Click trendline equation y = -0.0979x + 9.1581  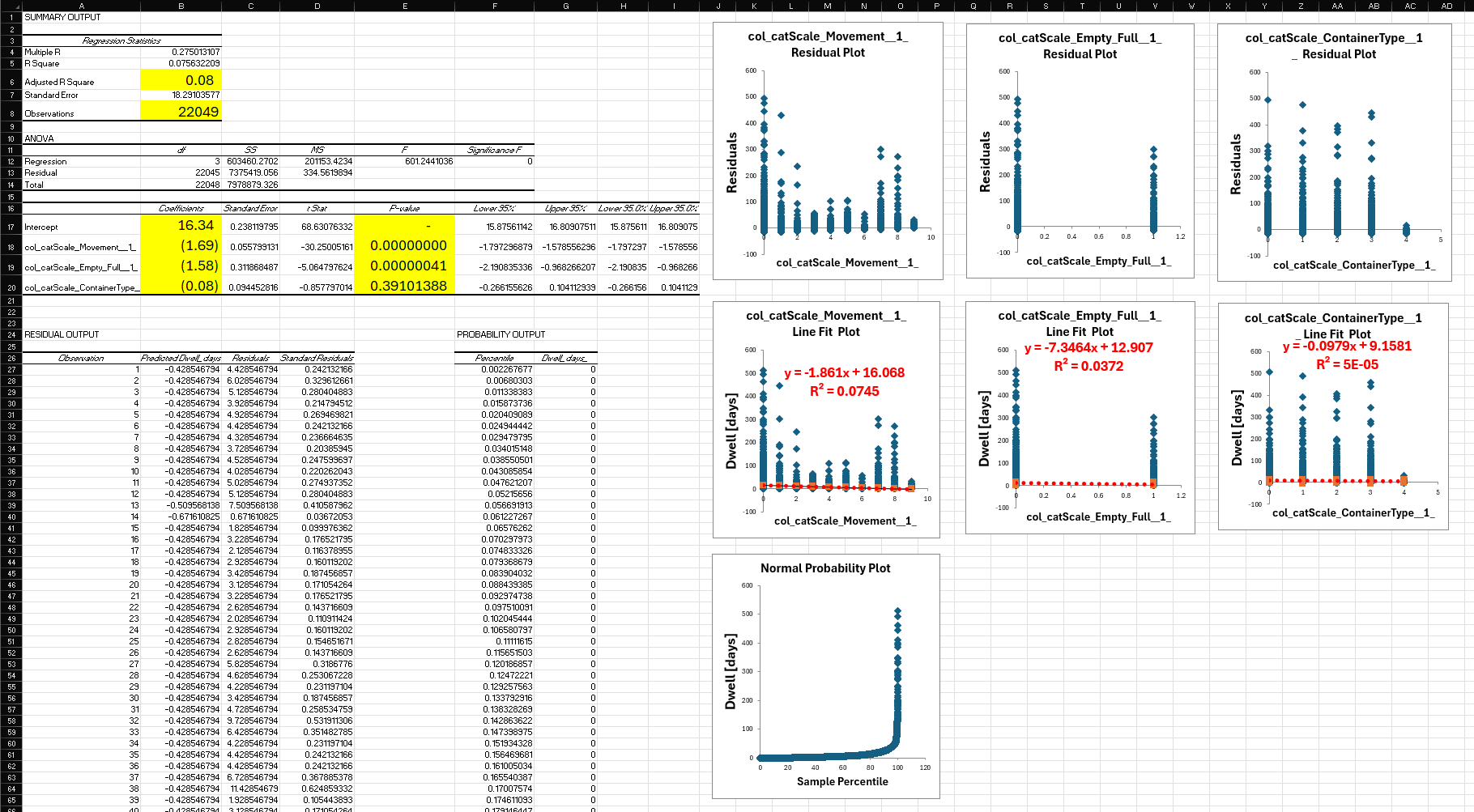1347,346
